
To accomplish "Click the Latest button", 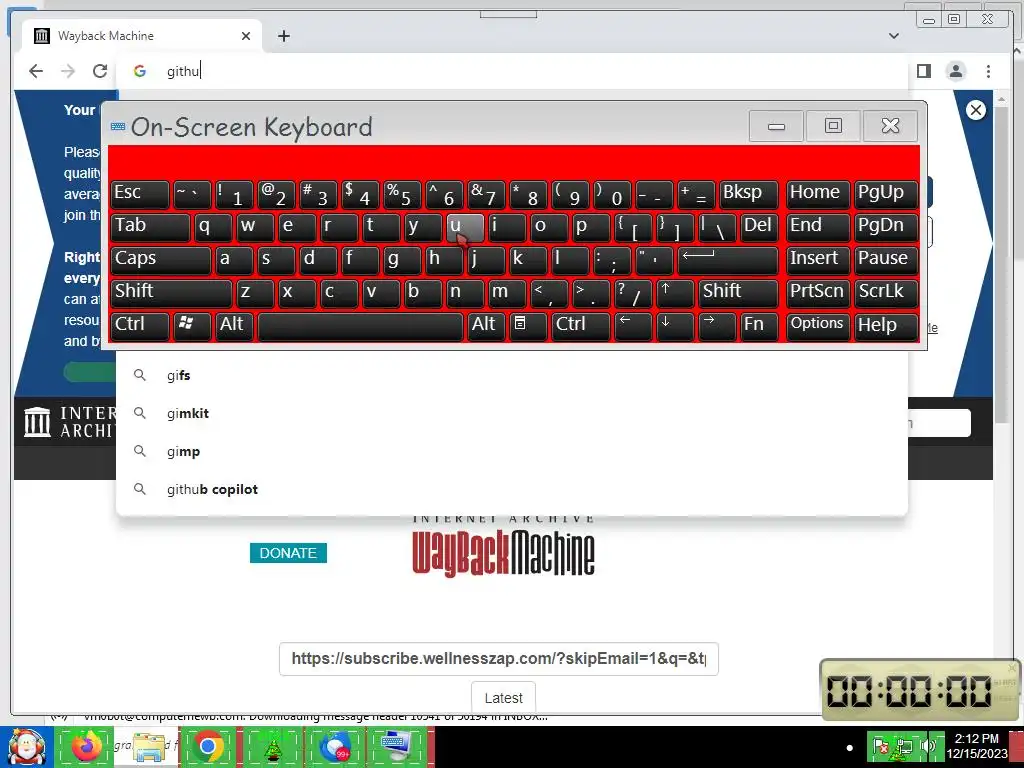I will [504, 698].
